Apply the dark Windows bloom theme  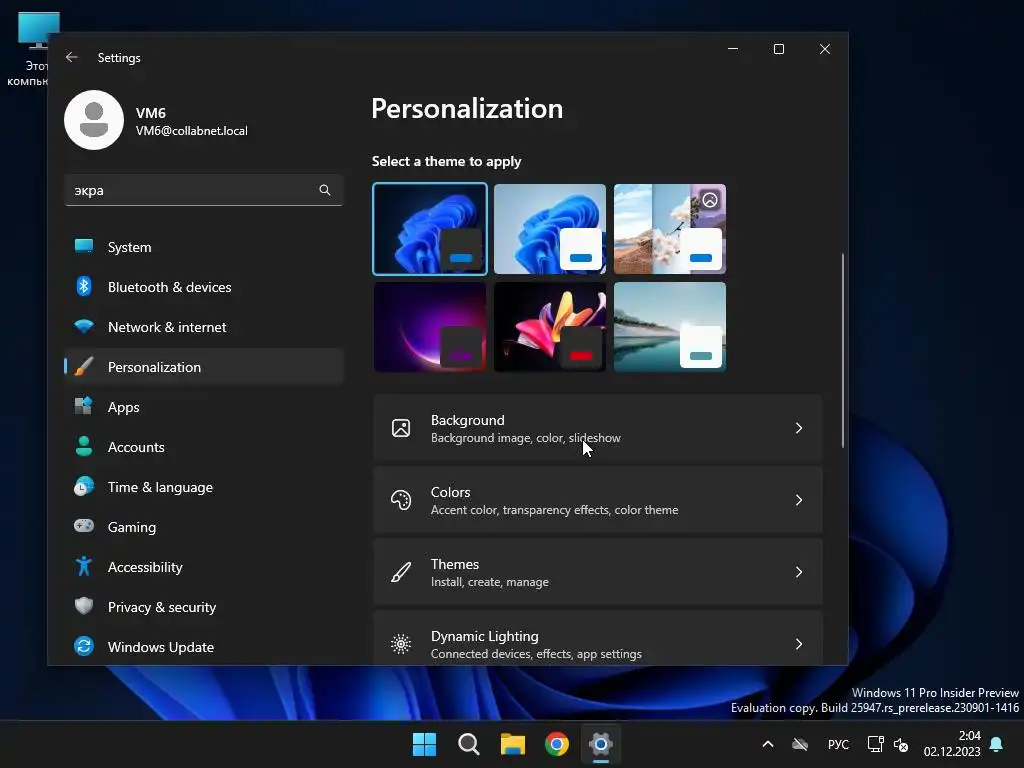pyautogui.click(x=430, y=229)
